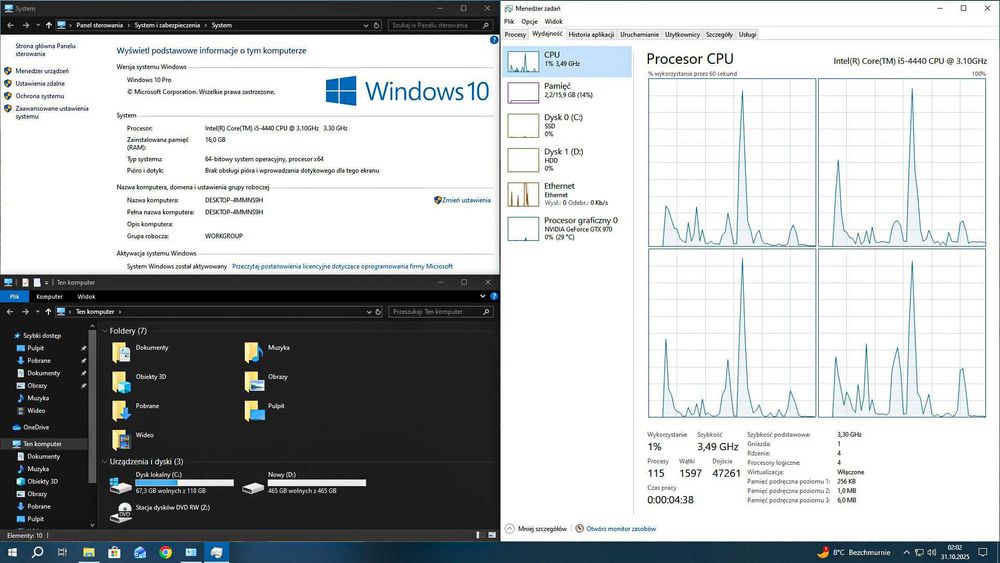The height and width of the screenshot is (563, 1000).
Task: Go up one level in Ten komputer window
Action: pos(48,312)
